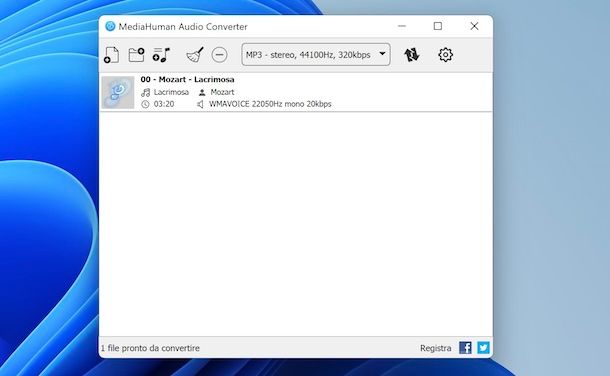
Task: Click the 03:20 duration text
Action: (x=164, y=104)
